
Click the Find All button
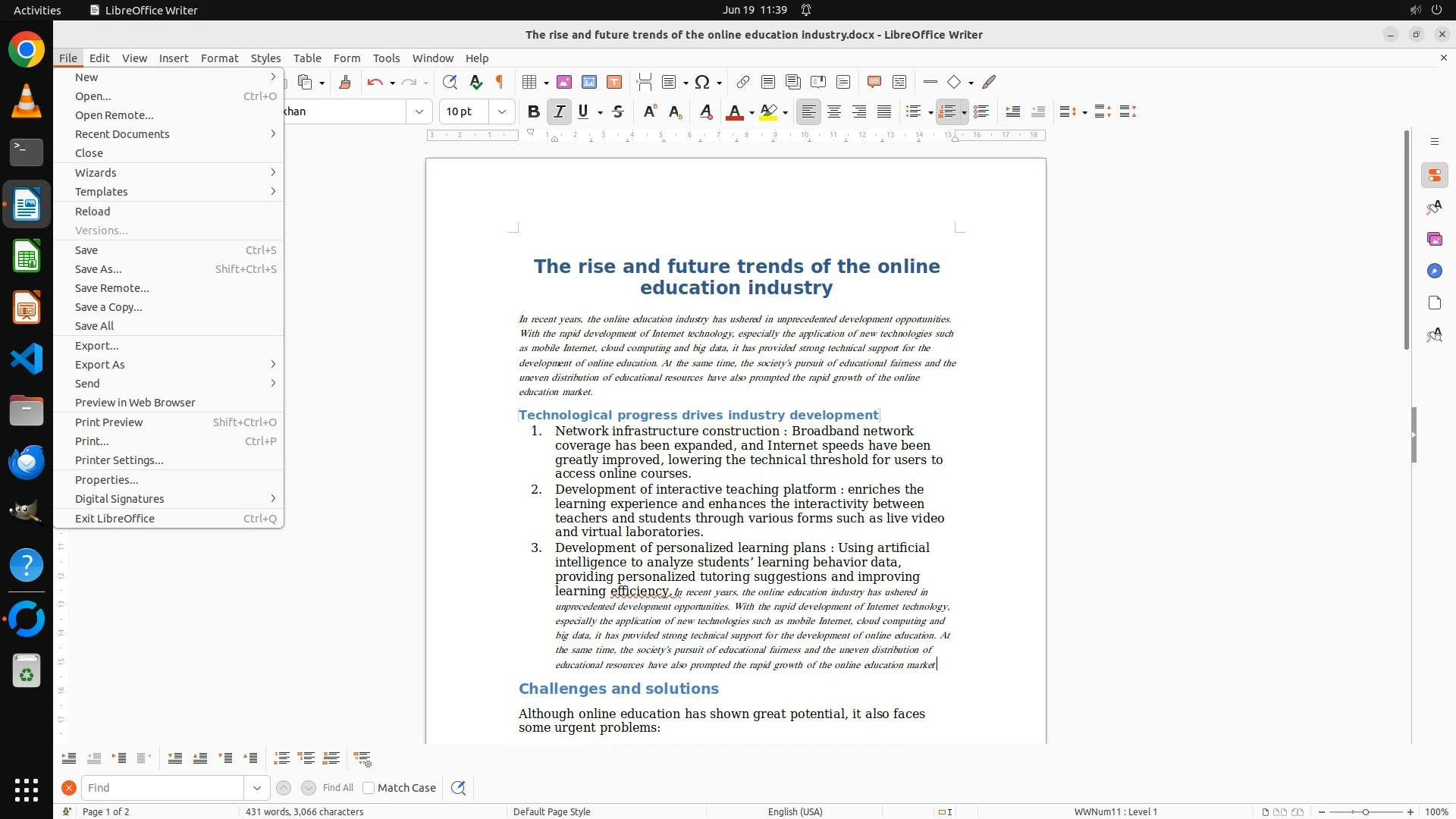(x=338, y=788)
